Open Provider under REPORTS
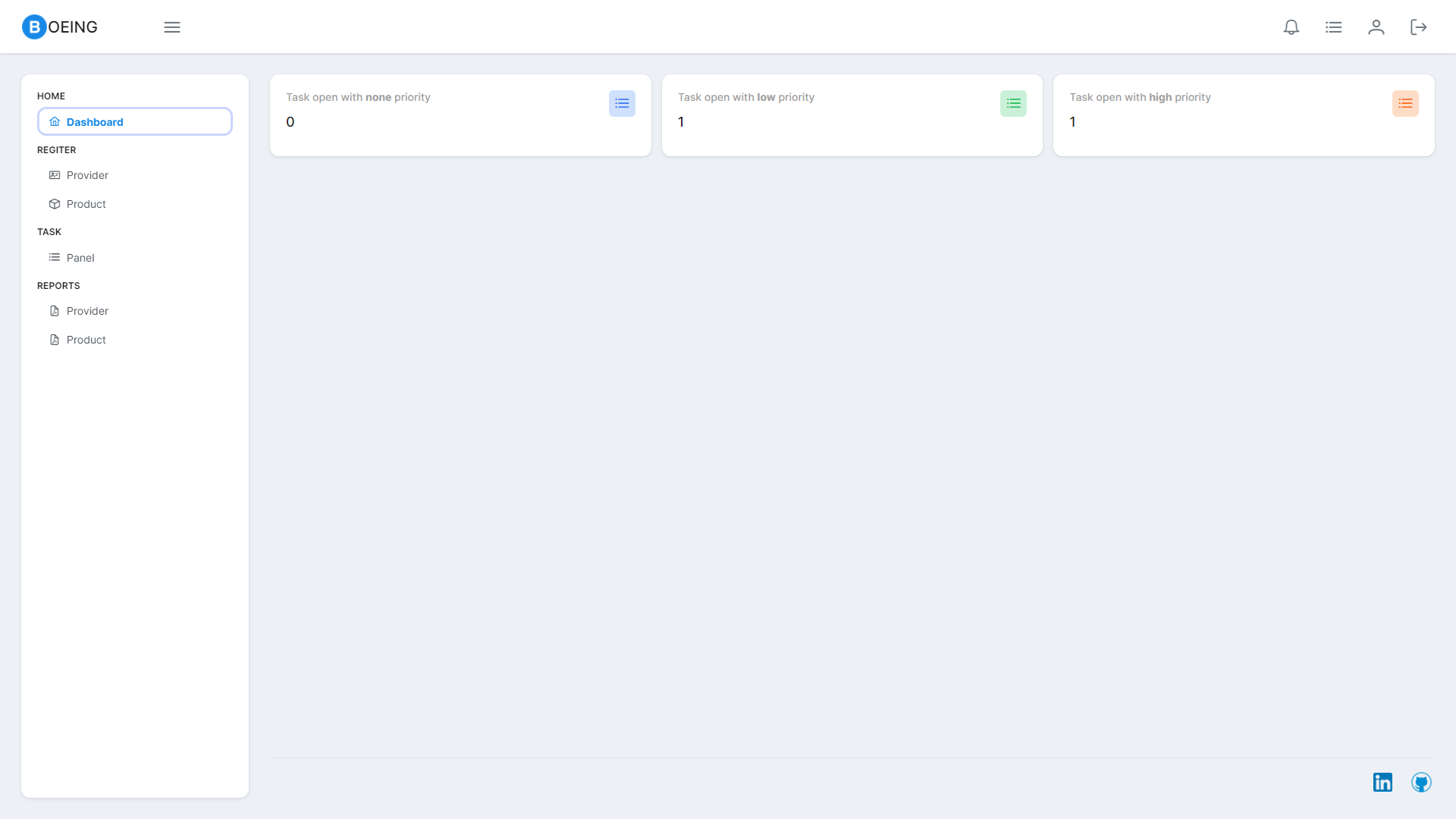 click(x=88, y=310)
